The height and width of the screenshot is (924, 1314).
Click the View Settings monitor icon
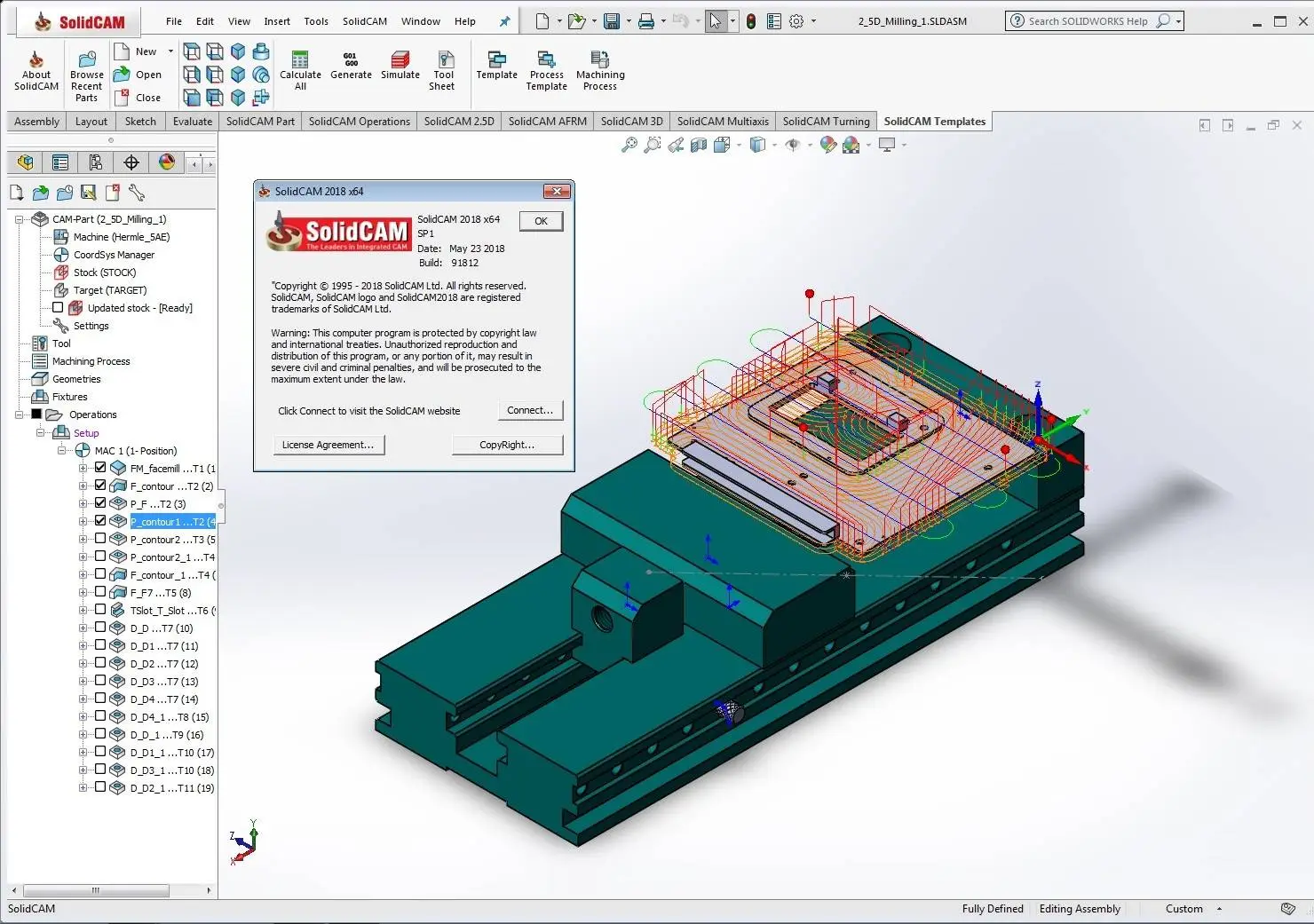pyautogui.click(x=887, y=145)
